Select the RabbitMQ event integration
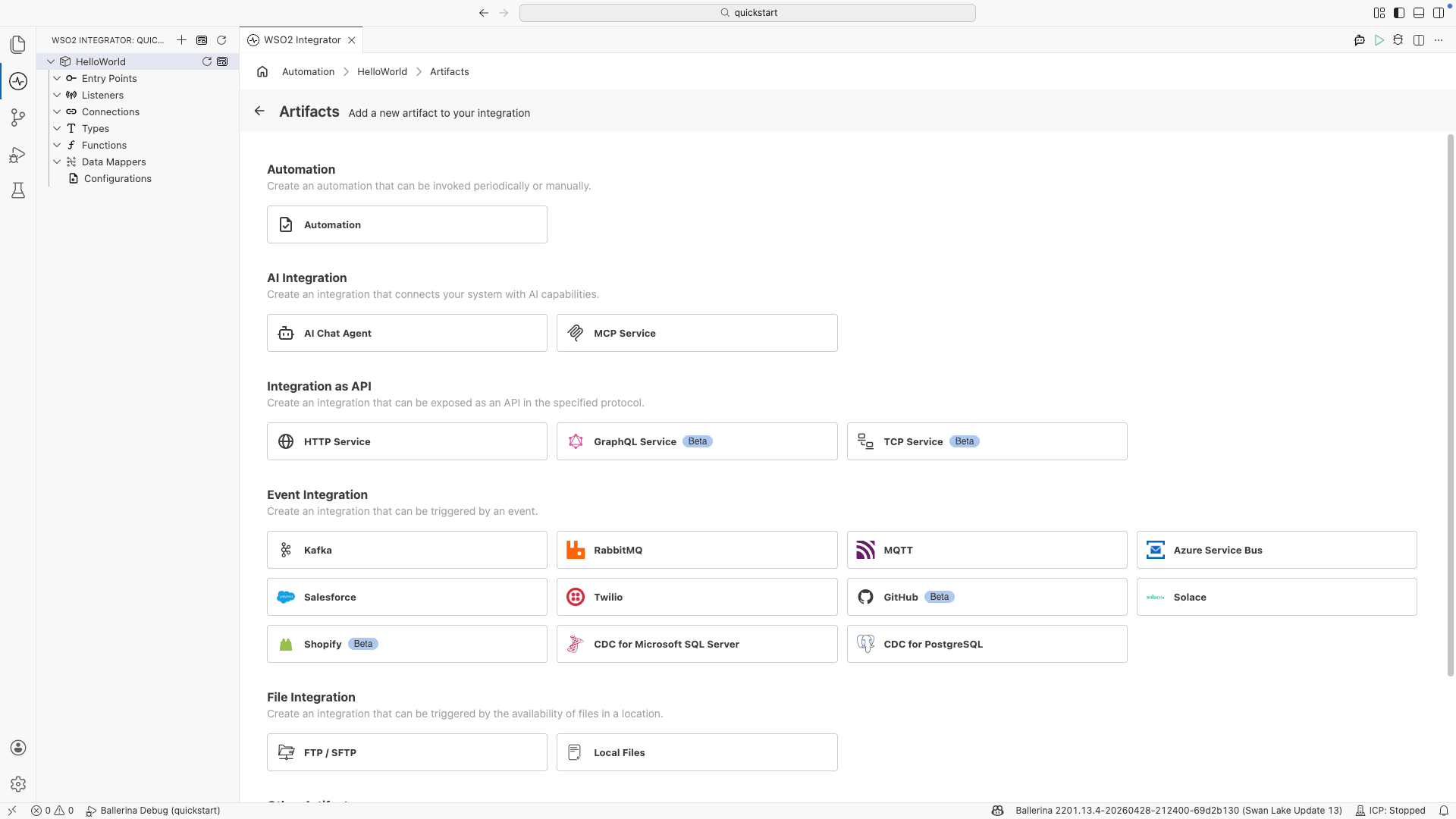 [697, 550]
